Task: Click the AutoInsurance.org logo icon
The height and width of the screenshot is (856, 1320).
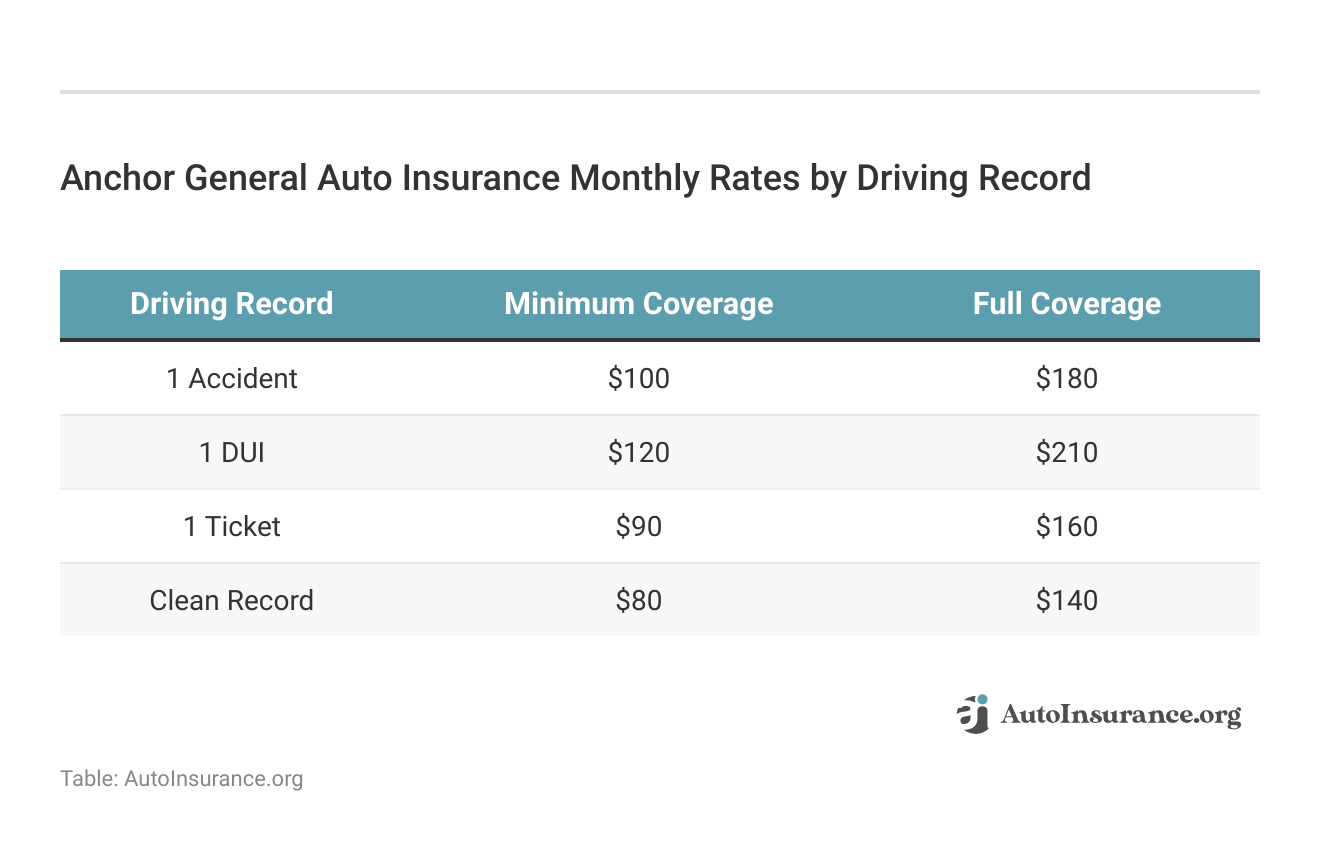Action: 972,714
